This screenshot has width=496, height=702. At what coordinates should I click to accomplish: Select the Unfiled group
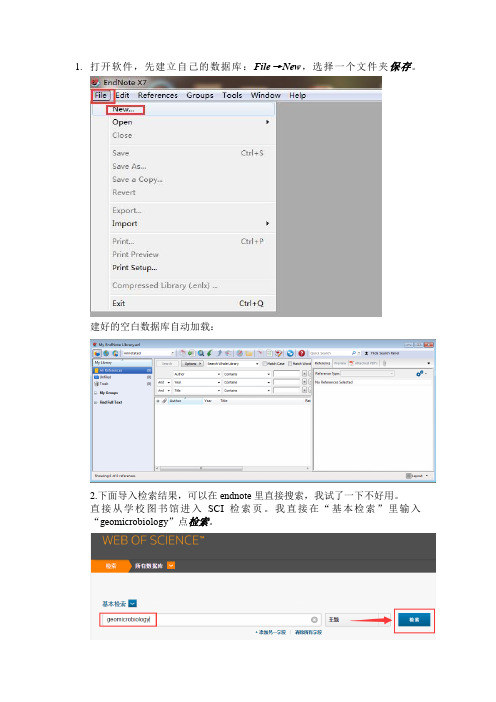coord(122,377)
